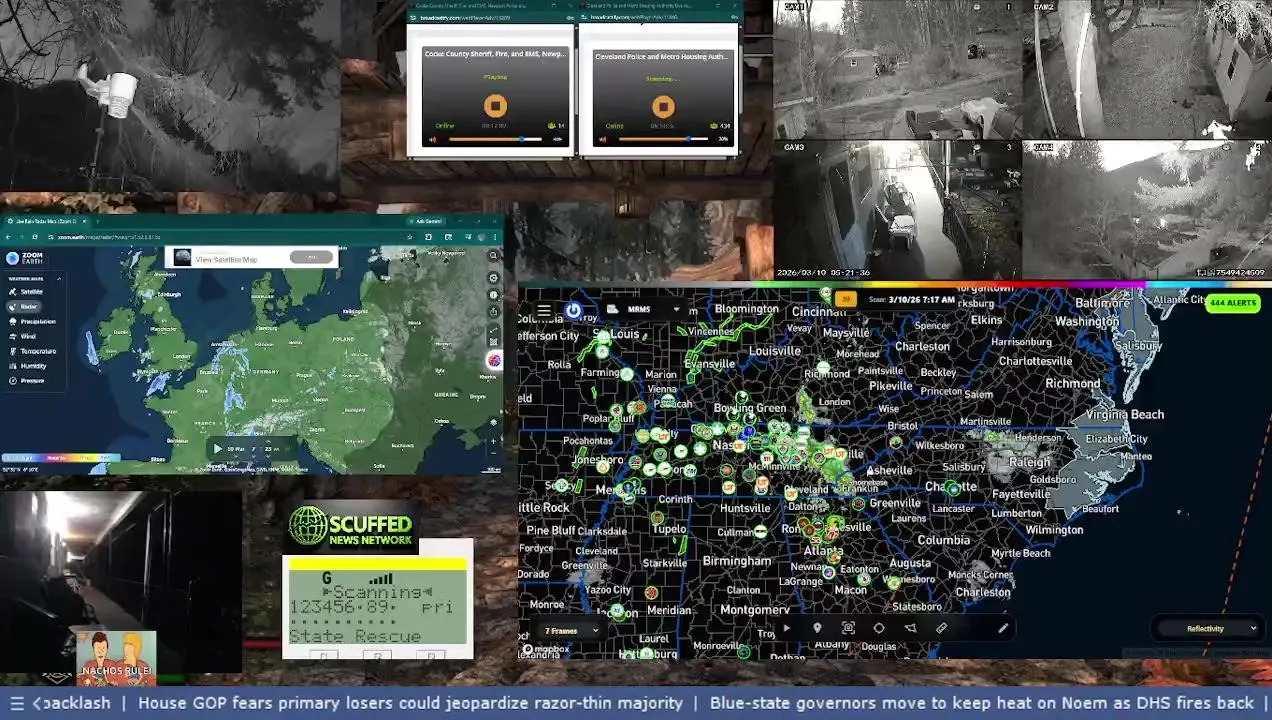Toggle the blue power icon in radar app

(x=573, y=310)
